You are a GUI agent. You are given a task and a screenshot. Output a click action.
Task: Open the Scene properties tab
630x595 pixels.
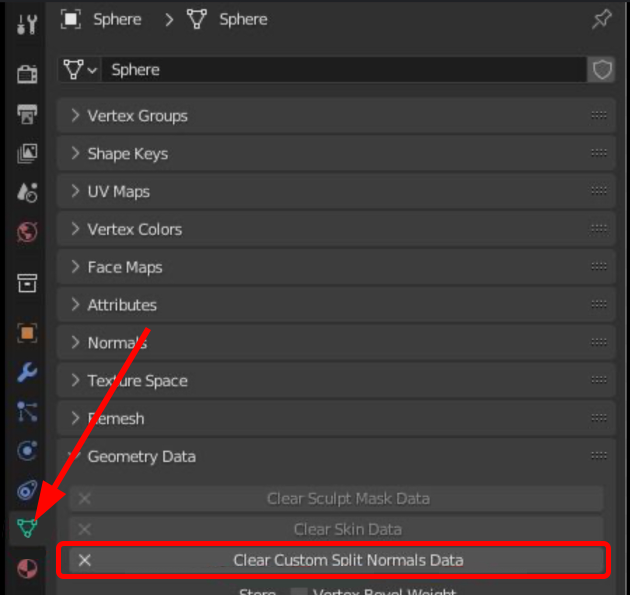(27, 192)
